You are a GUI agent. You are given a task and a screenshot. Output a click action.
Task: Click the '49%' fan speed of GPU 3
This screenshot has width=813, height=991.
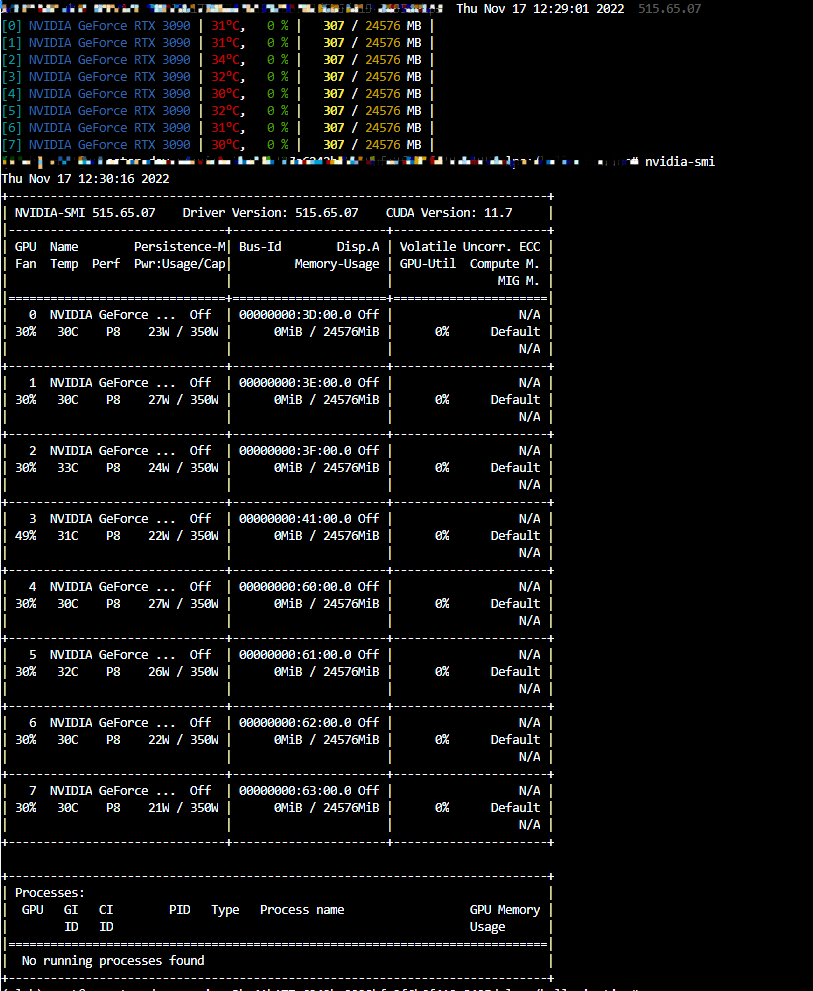click(25, 536)
